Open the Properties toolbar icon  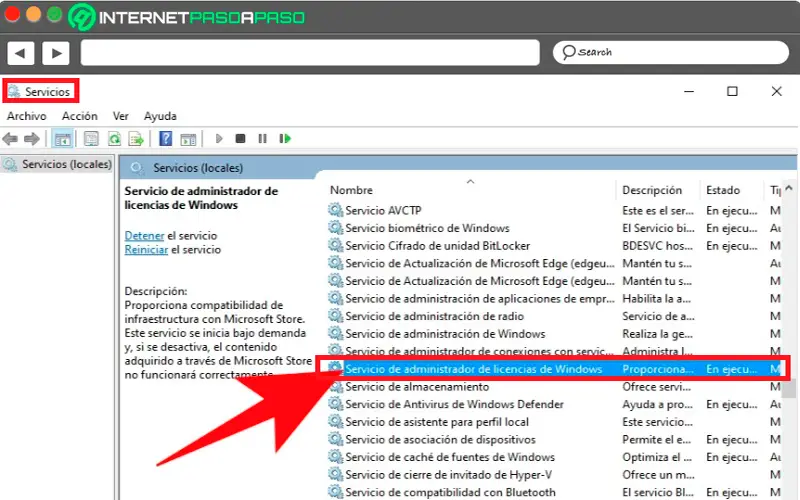point(91,139)
